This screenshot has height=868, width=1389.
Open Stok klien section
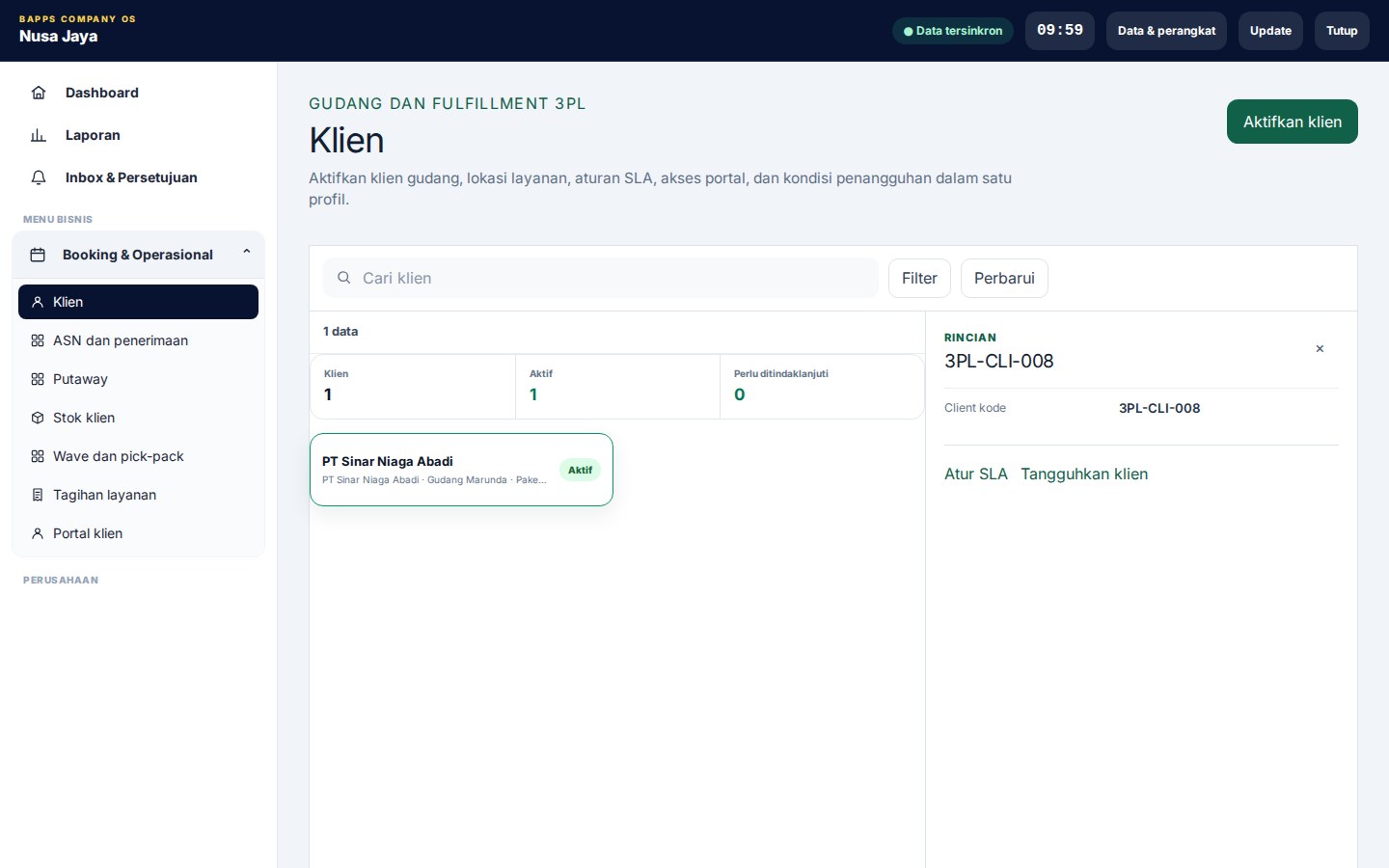[x=138, y=418]
